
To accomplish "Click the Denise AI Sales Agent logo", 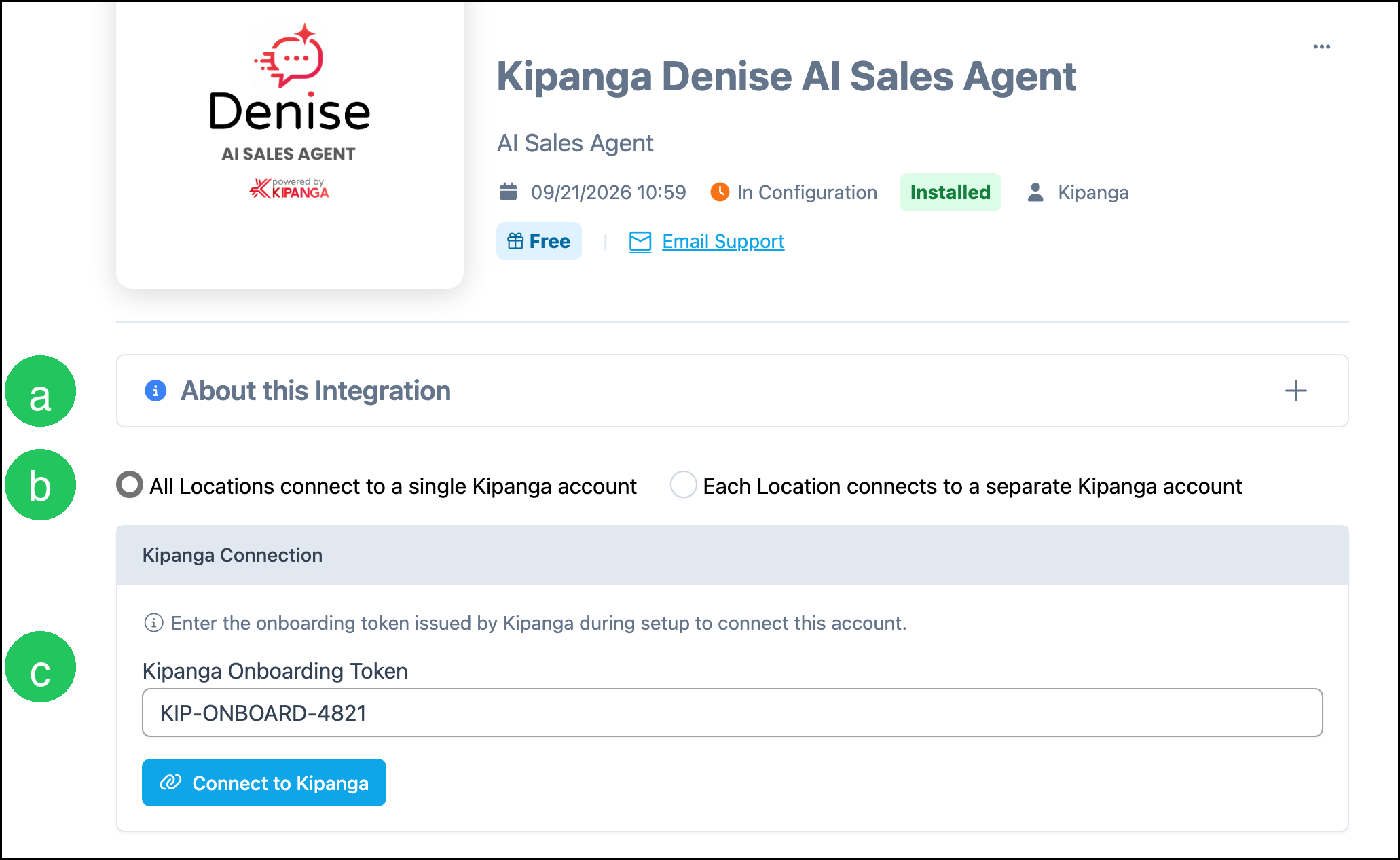I will (x=290, y=112).
